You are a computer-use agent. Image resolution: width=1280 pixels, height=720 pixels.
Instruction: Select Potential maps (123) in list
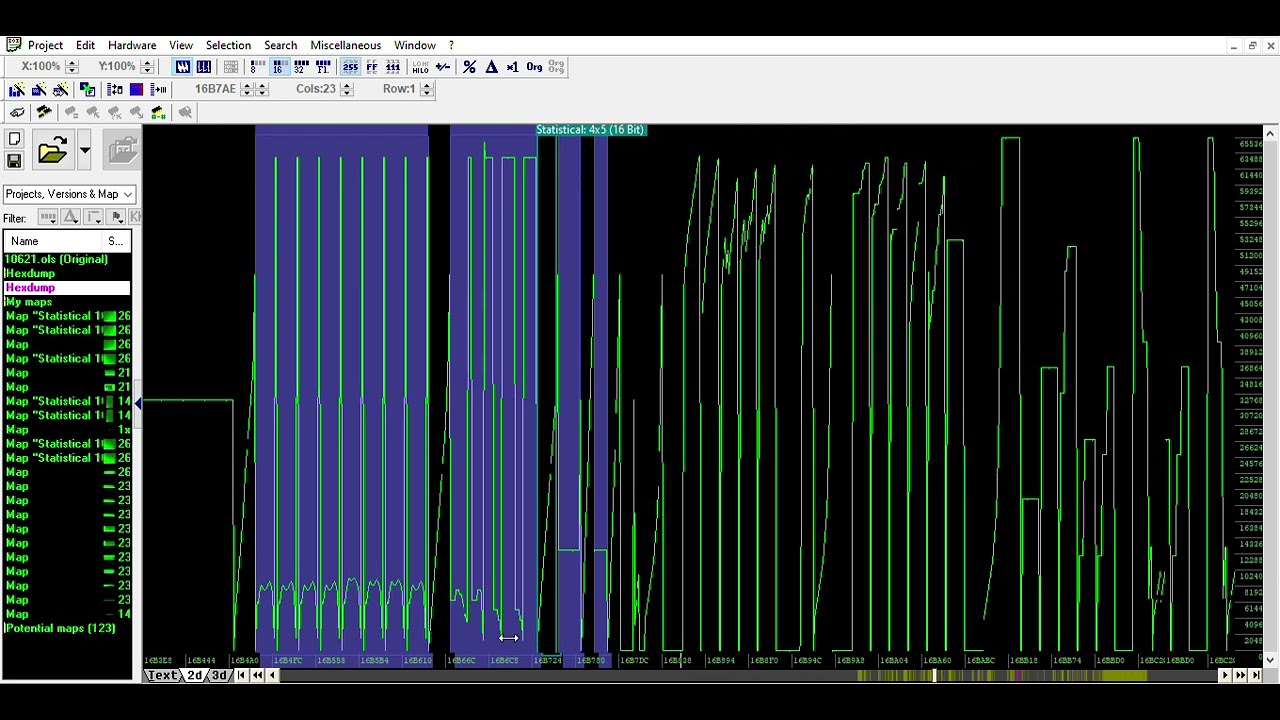pyautogui.click(x=60, y=628)
